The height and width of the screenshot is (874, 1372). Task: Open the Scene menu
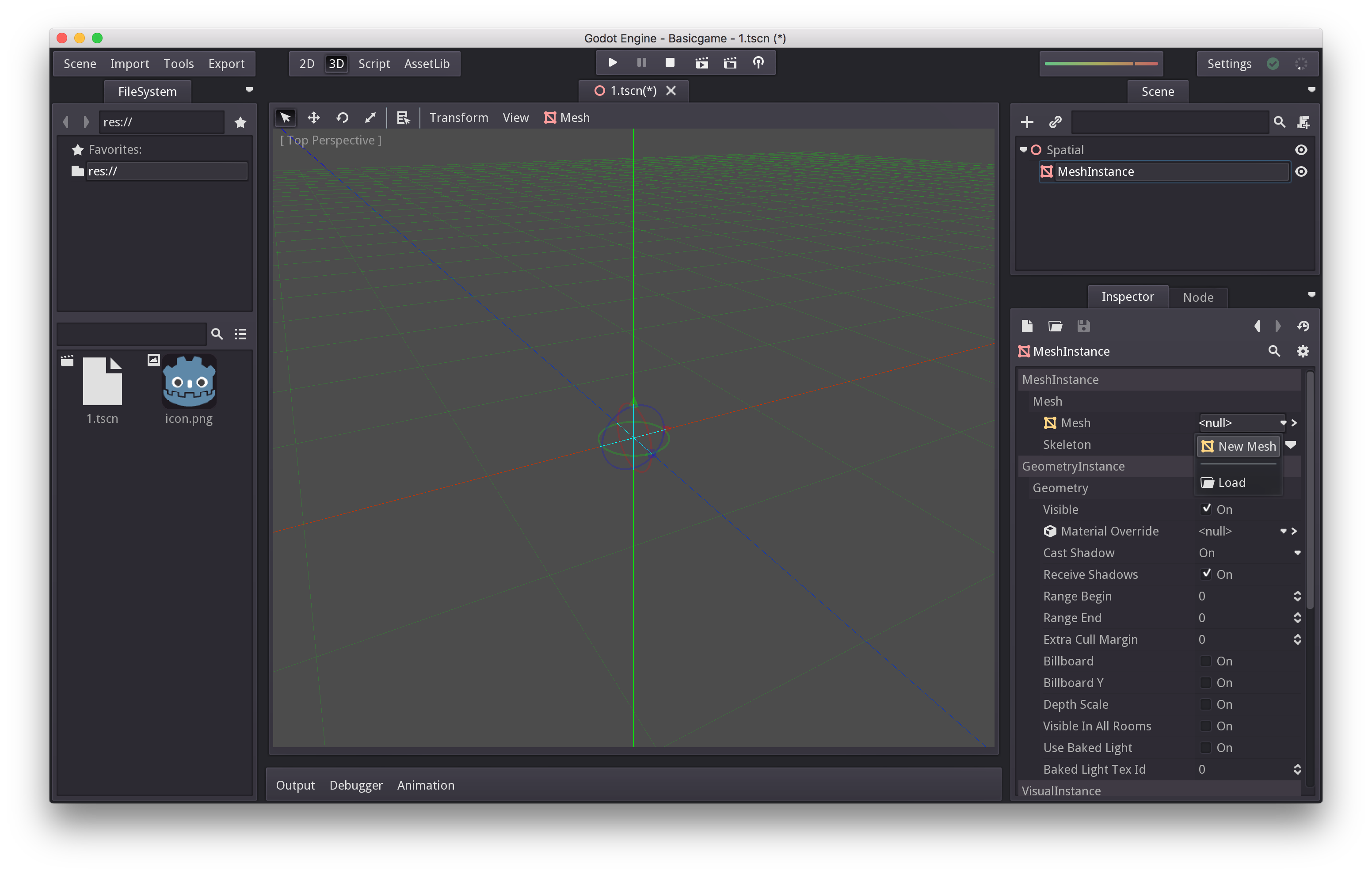[80, 63]
